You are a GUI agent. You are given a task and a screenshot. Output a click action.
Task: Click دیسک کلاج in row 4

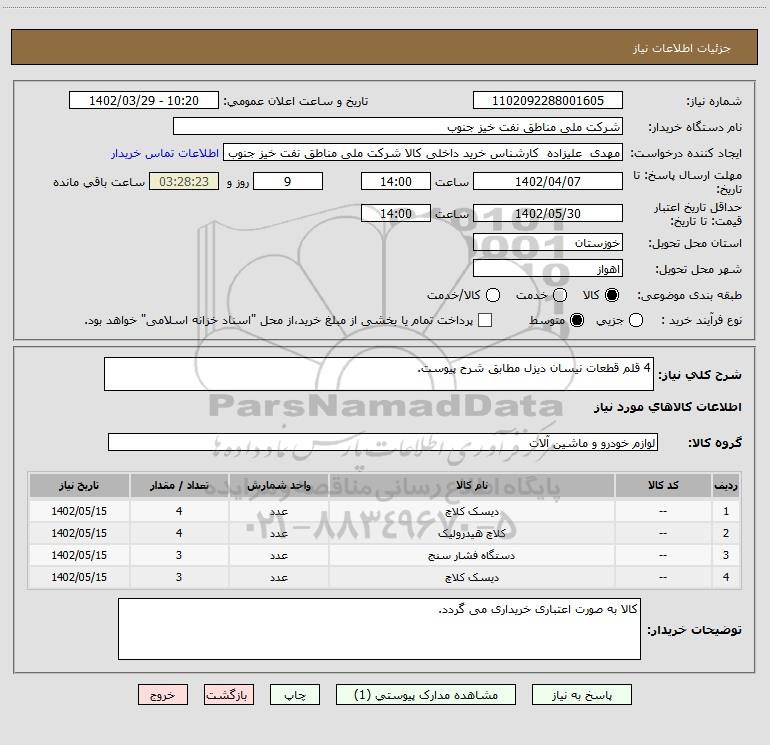pos(471,578)
